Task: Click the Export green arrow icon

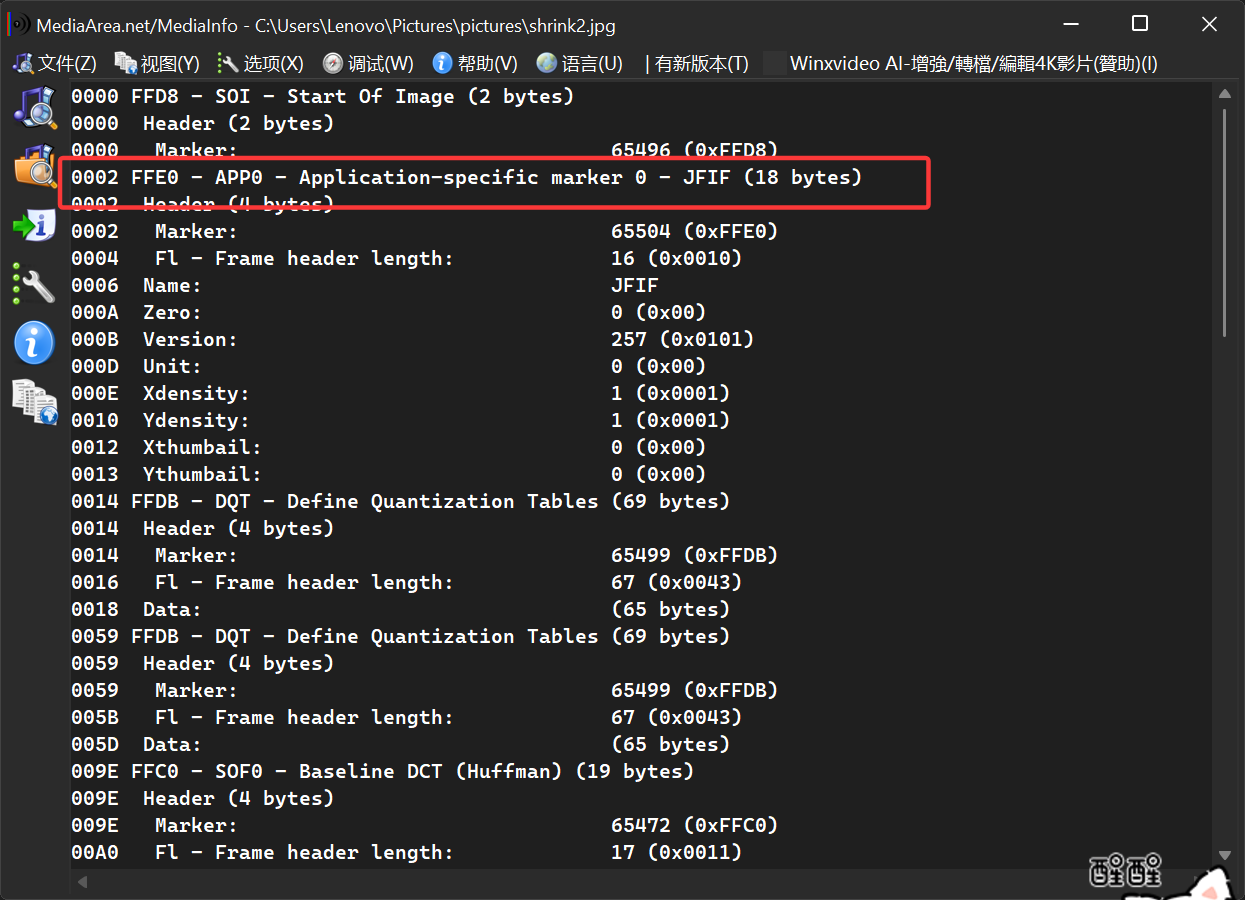Action: (x=34, y=225)
